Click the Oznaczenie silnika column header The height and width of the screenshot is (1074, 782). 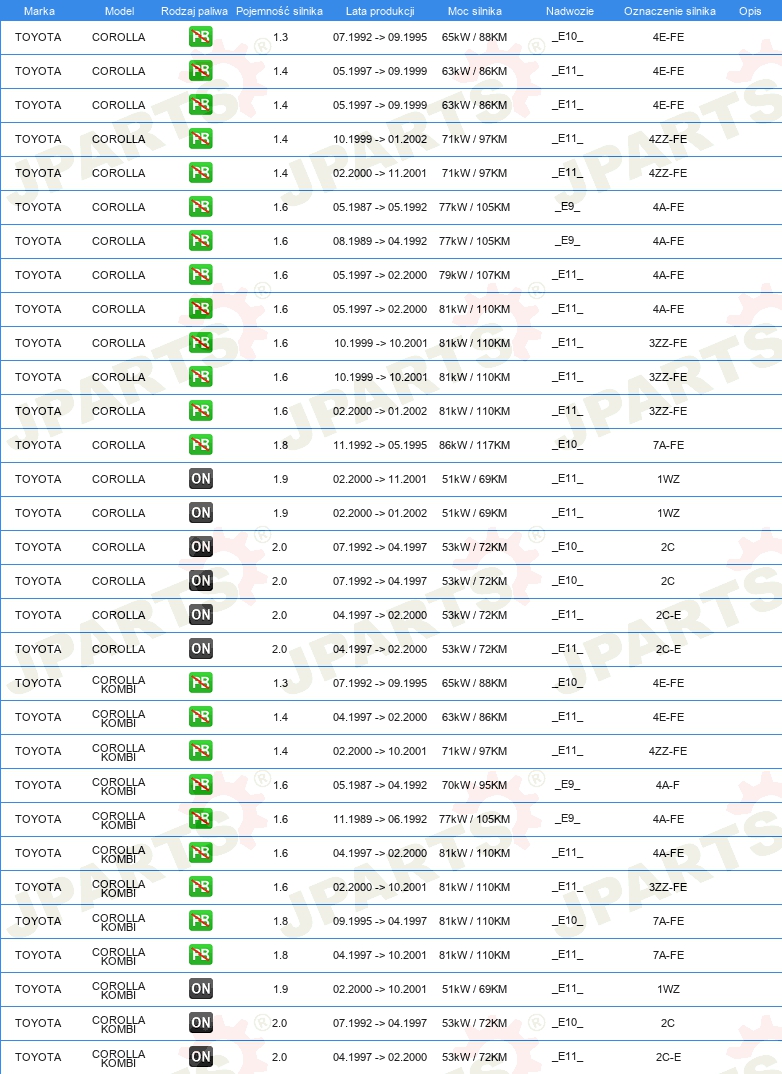click(670, 11)
